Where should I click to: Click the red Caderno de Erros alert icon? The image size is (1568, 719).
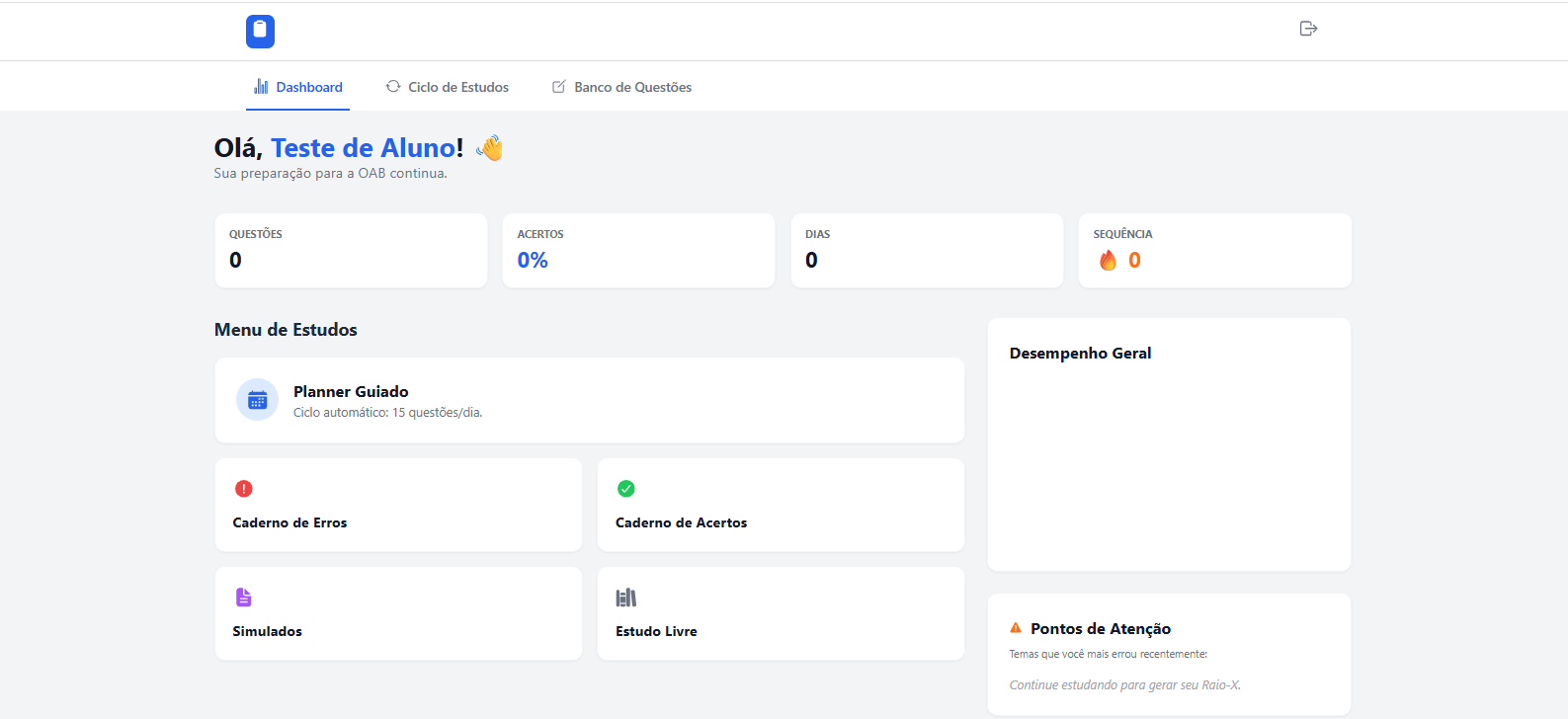[244, 489]
